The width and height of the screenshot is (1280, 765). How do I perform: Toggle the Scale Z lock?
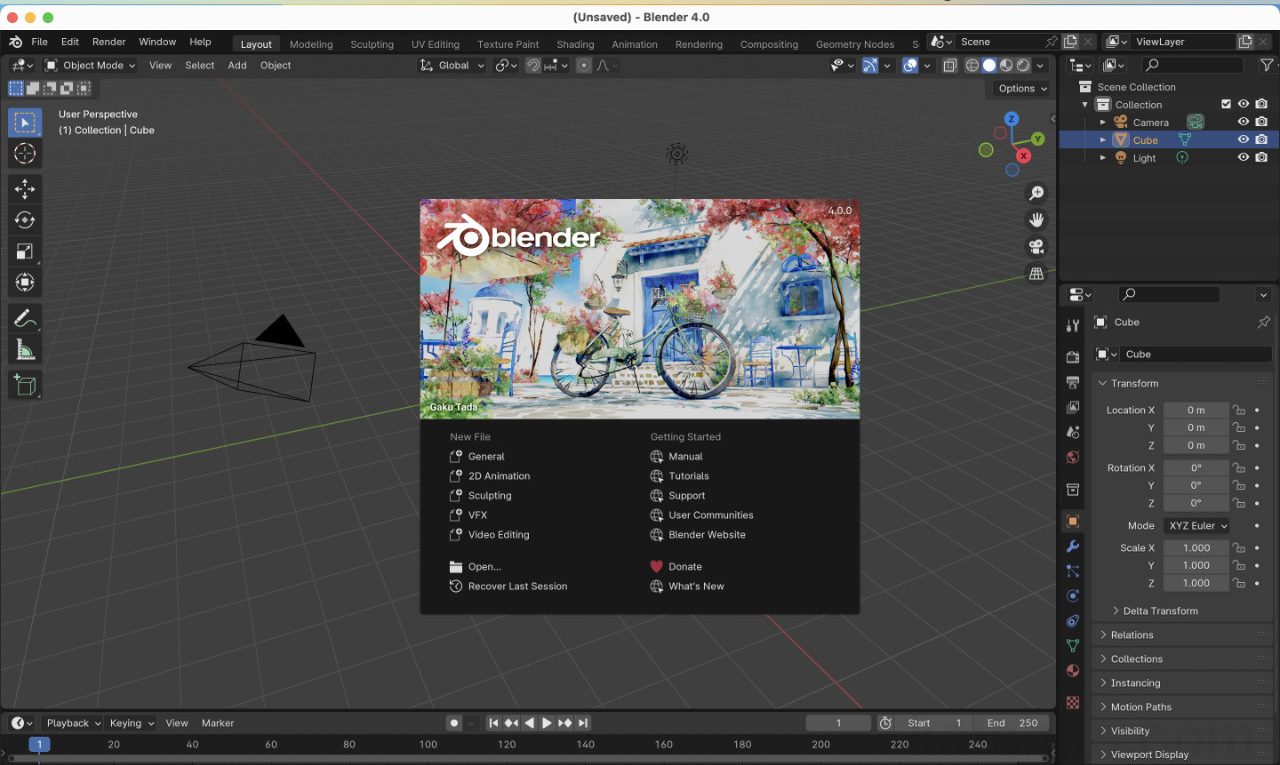point(1238,583)
